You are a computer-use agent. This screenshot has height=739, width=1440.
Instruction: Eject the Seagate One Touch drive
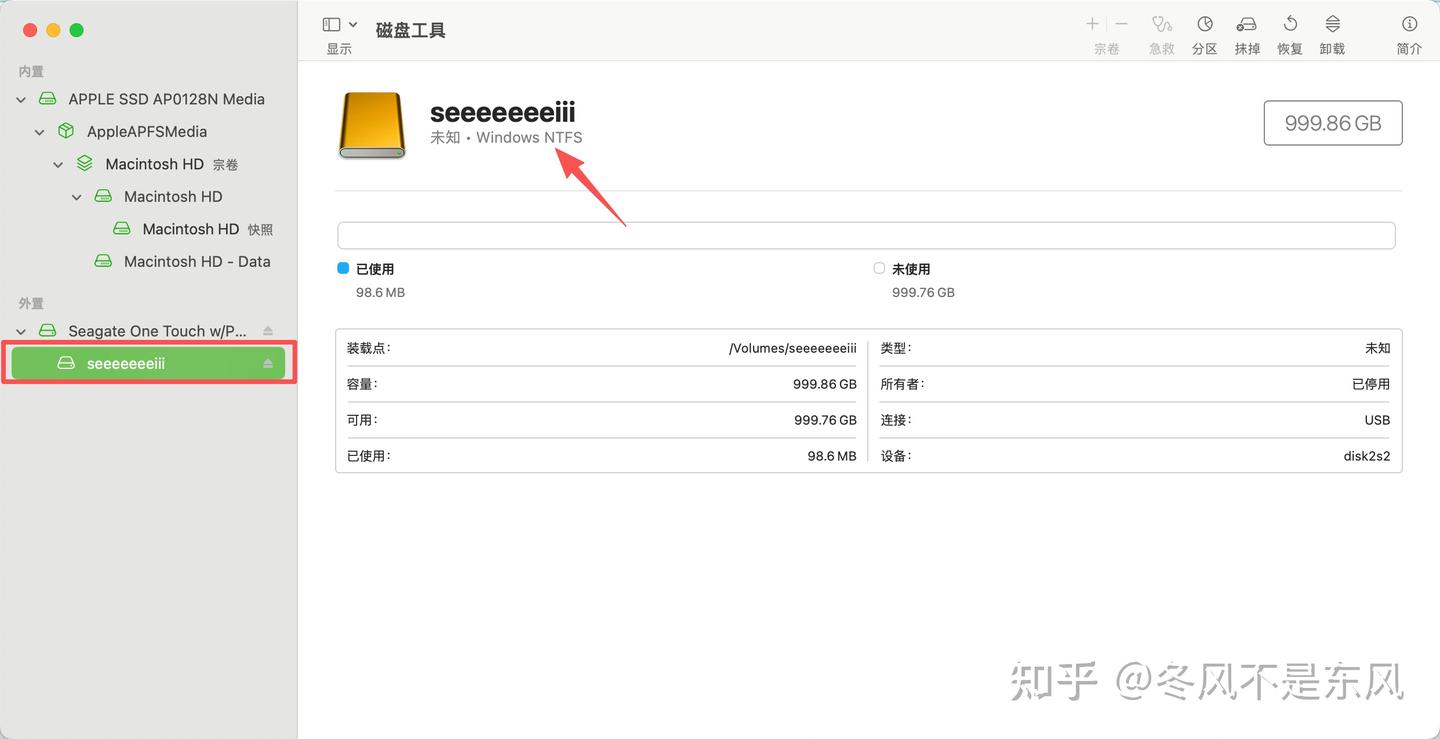point(268,331)
